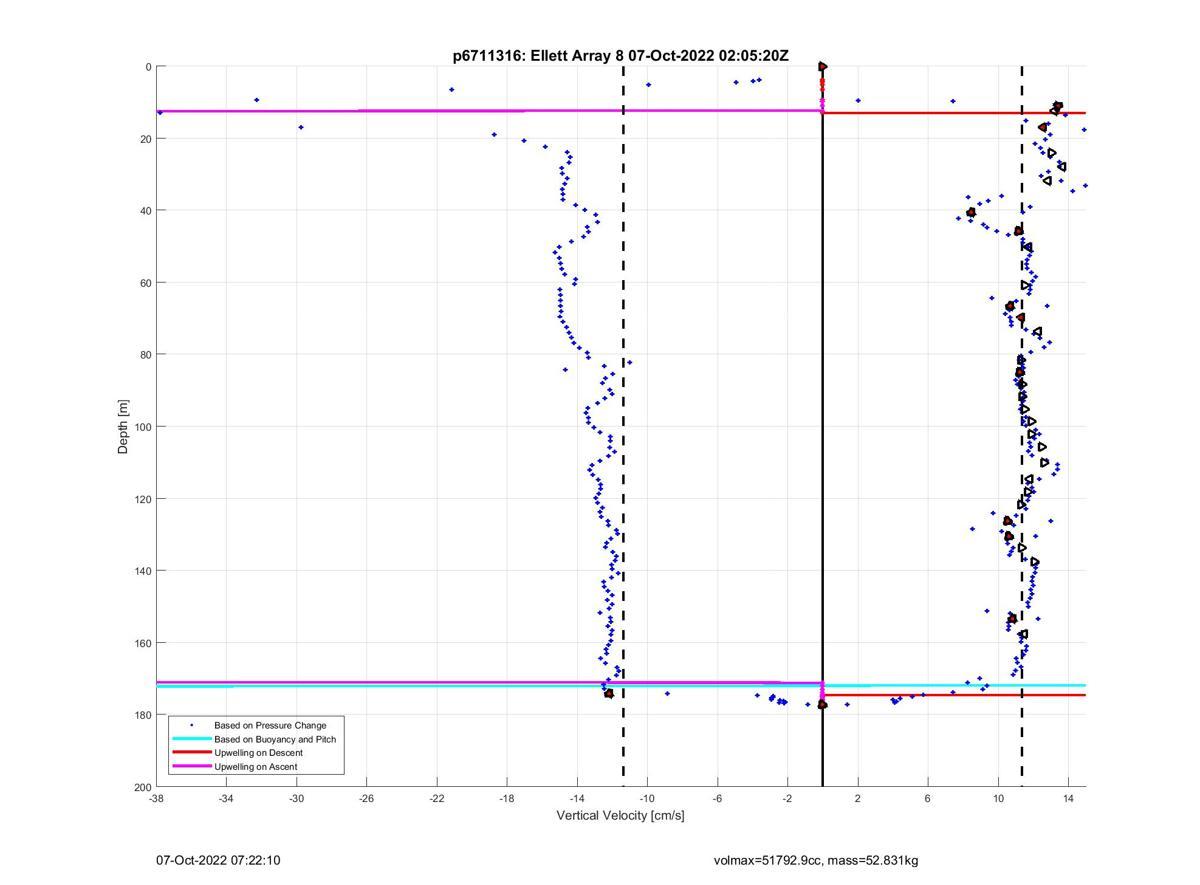Image resolution: width=1200 pixels, height=885 pixels.
Task: Click y-axis tick label 100
Action: [x=142, y=427]
